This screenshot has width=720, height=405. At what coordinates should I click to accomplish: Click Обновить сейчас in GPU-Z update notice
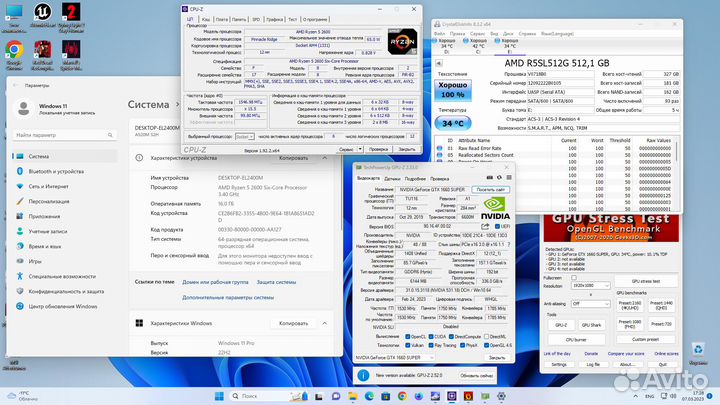(x=476, y=376)
